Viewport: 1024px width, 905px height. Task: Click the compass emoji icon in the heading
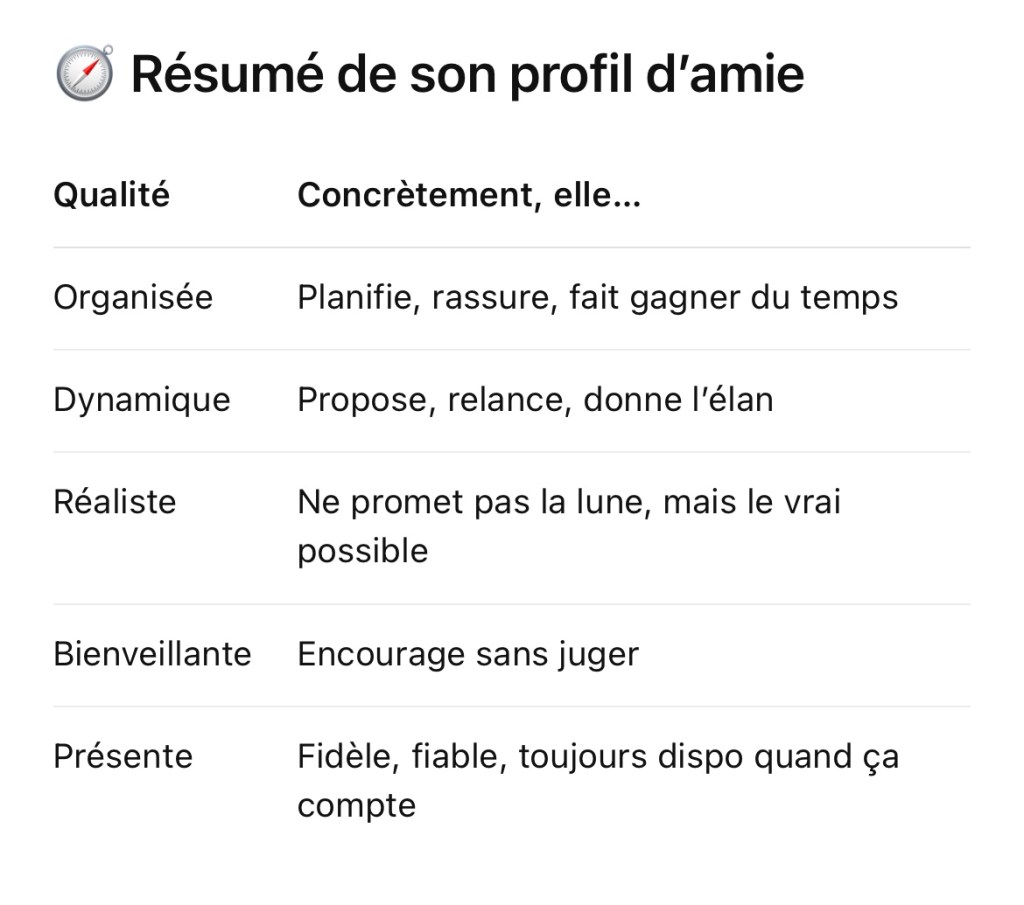84,75
